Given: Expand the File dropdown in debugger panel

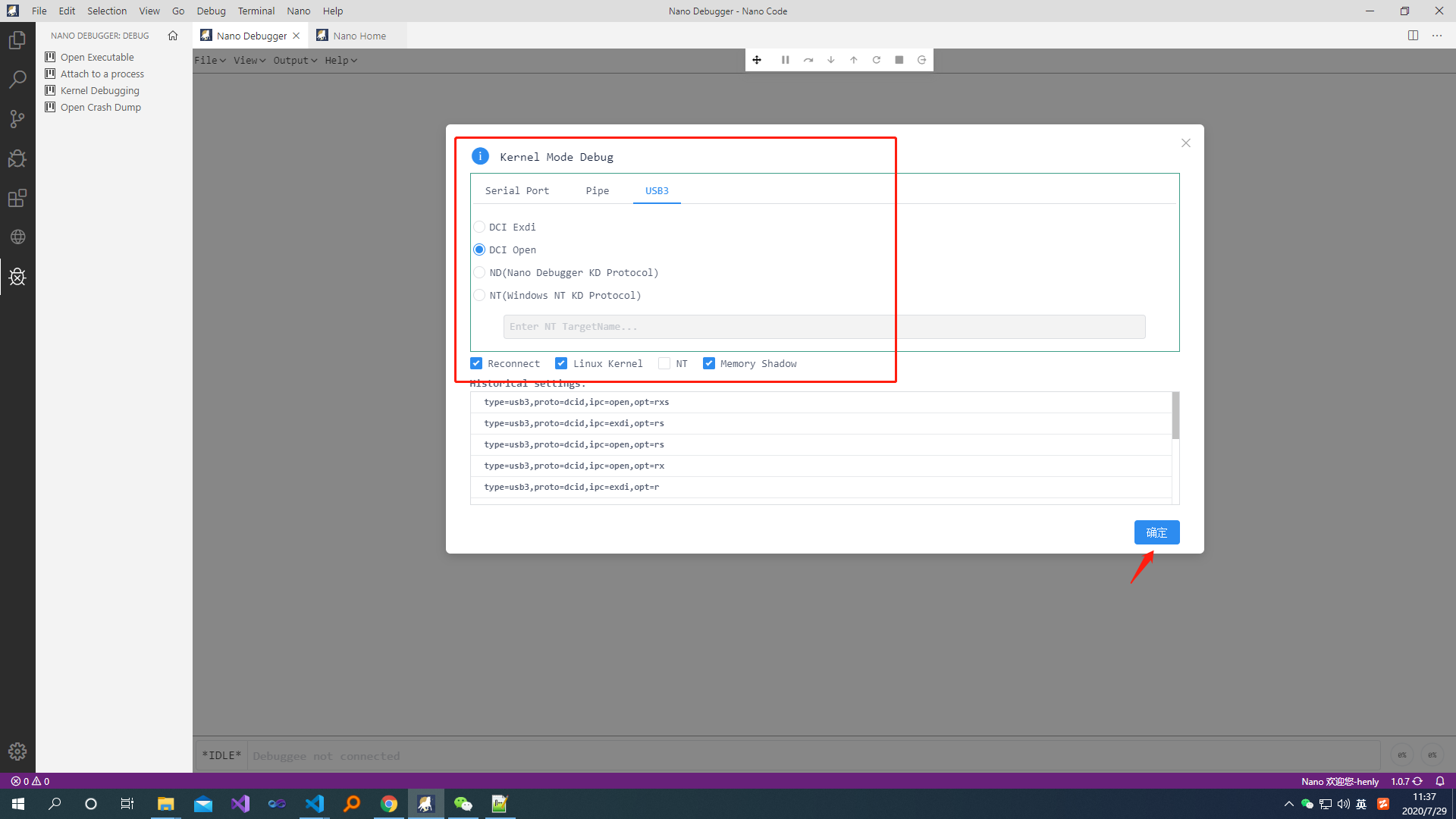Looking at the screenshot, I should (x=210, y=60).
